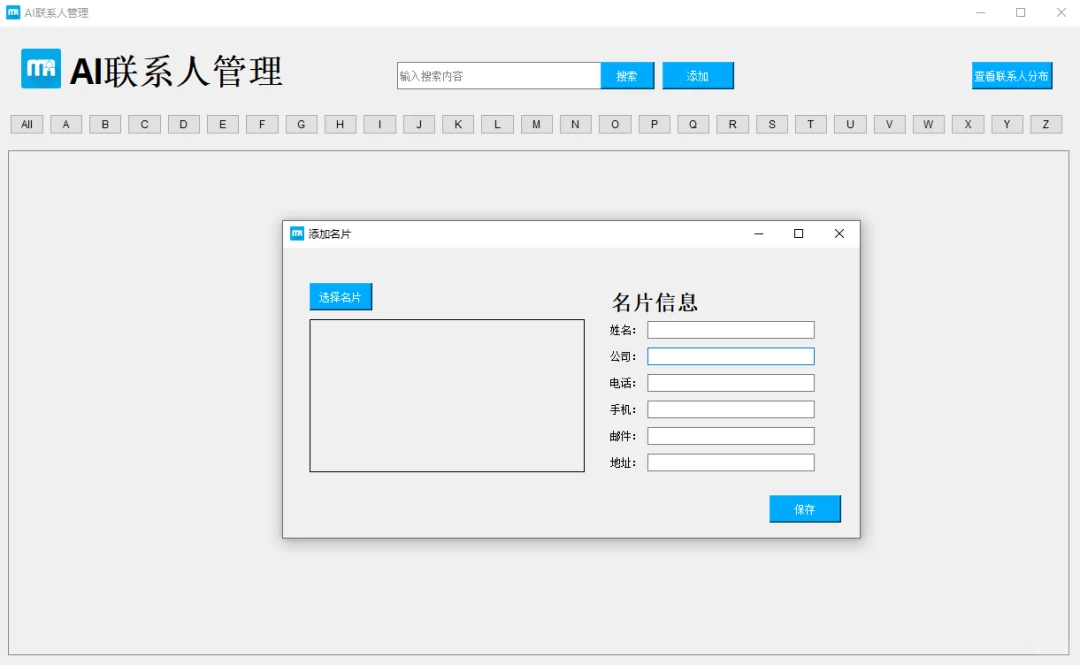Click the AI logo icon in the header
The width and height of the screenshot is (1080, 665).
[x=40, y=70]
